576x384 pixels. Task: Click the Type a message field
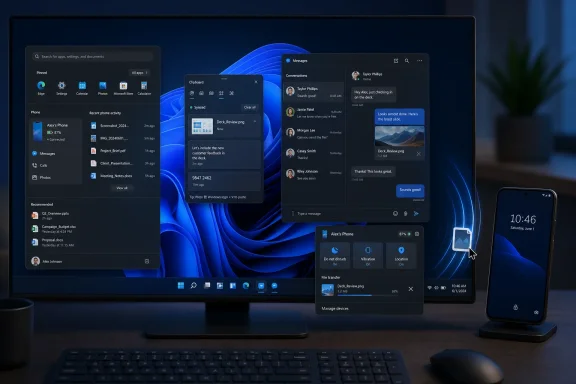pos(340,213)
